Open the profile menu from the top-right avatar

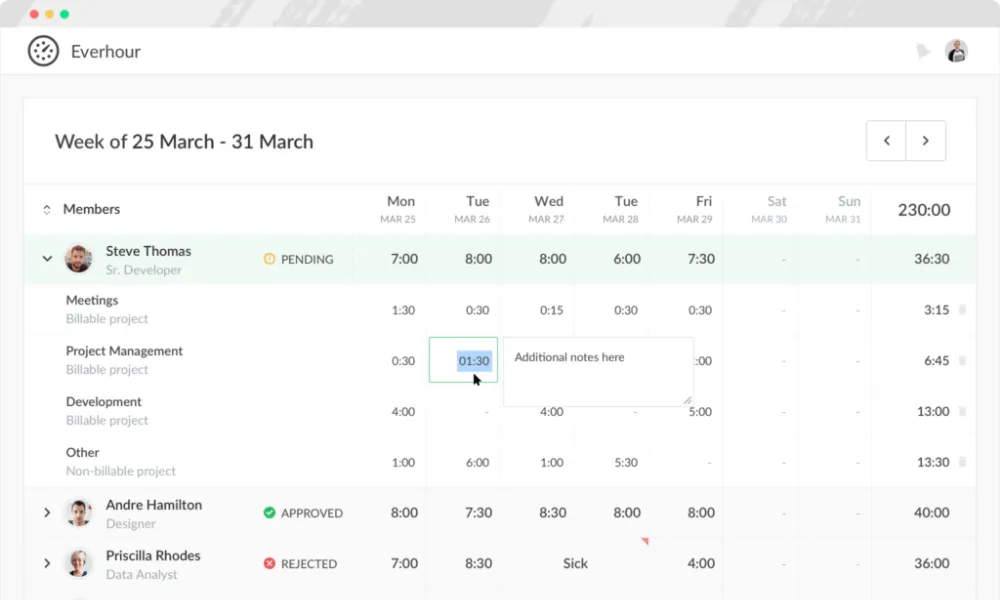click(x=956, y=50)
